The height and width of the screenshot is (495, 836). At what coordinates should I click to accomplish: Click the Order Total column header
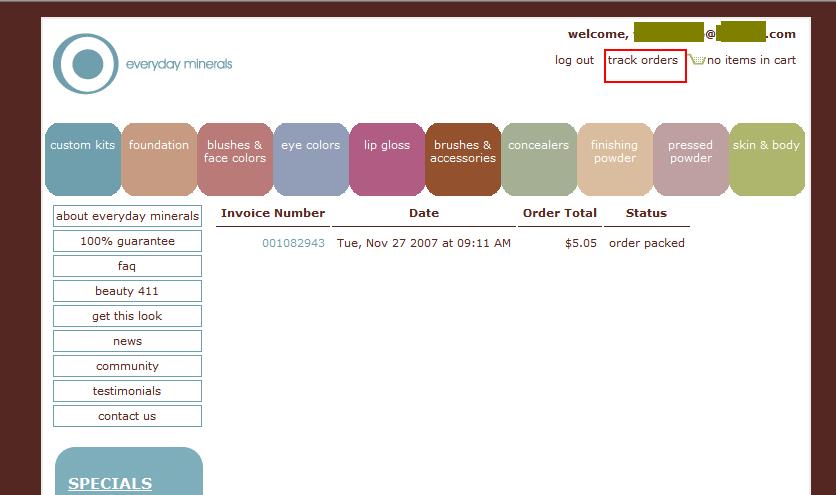(560, 213)
